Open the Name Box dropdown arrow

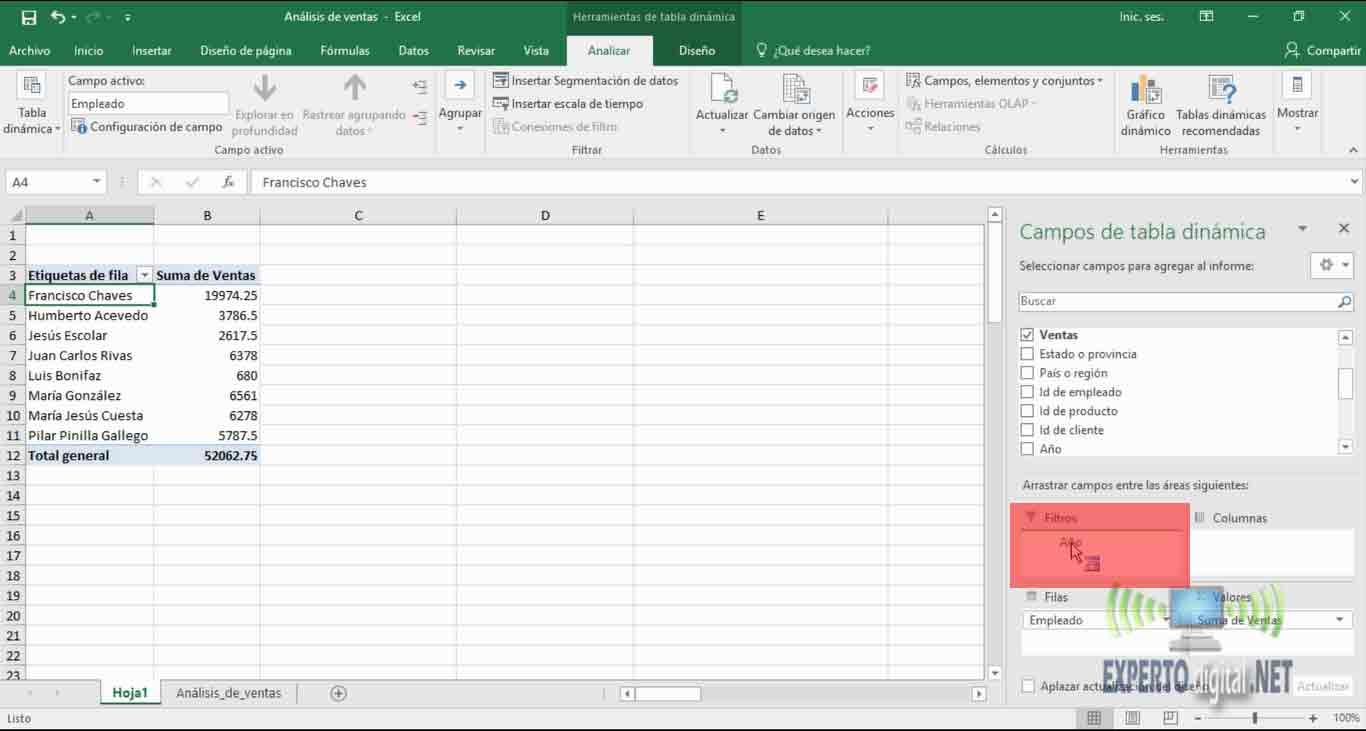(x=97, y=182)
